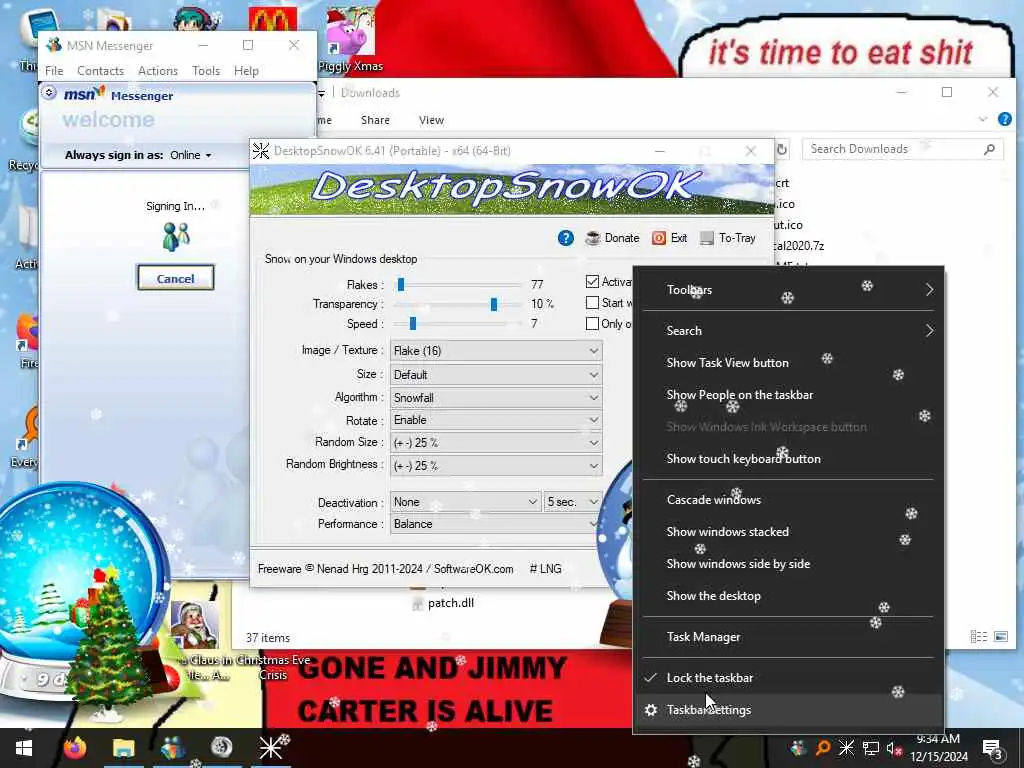Screen dimensions: 1024x768
Task: Open Downloads window help icon
Action: tap(1005, 120)
